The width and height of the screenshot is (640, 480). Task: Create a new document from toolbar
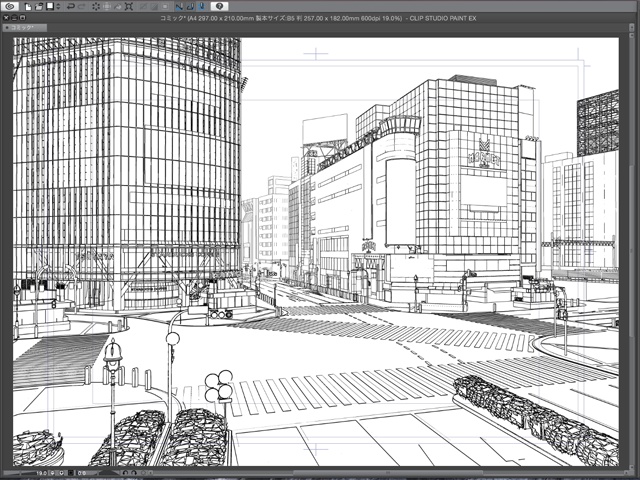point(28,7)
